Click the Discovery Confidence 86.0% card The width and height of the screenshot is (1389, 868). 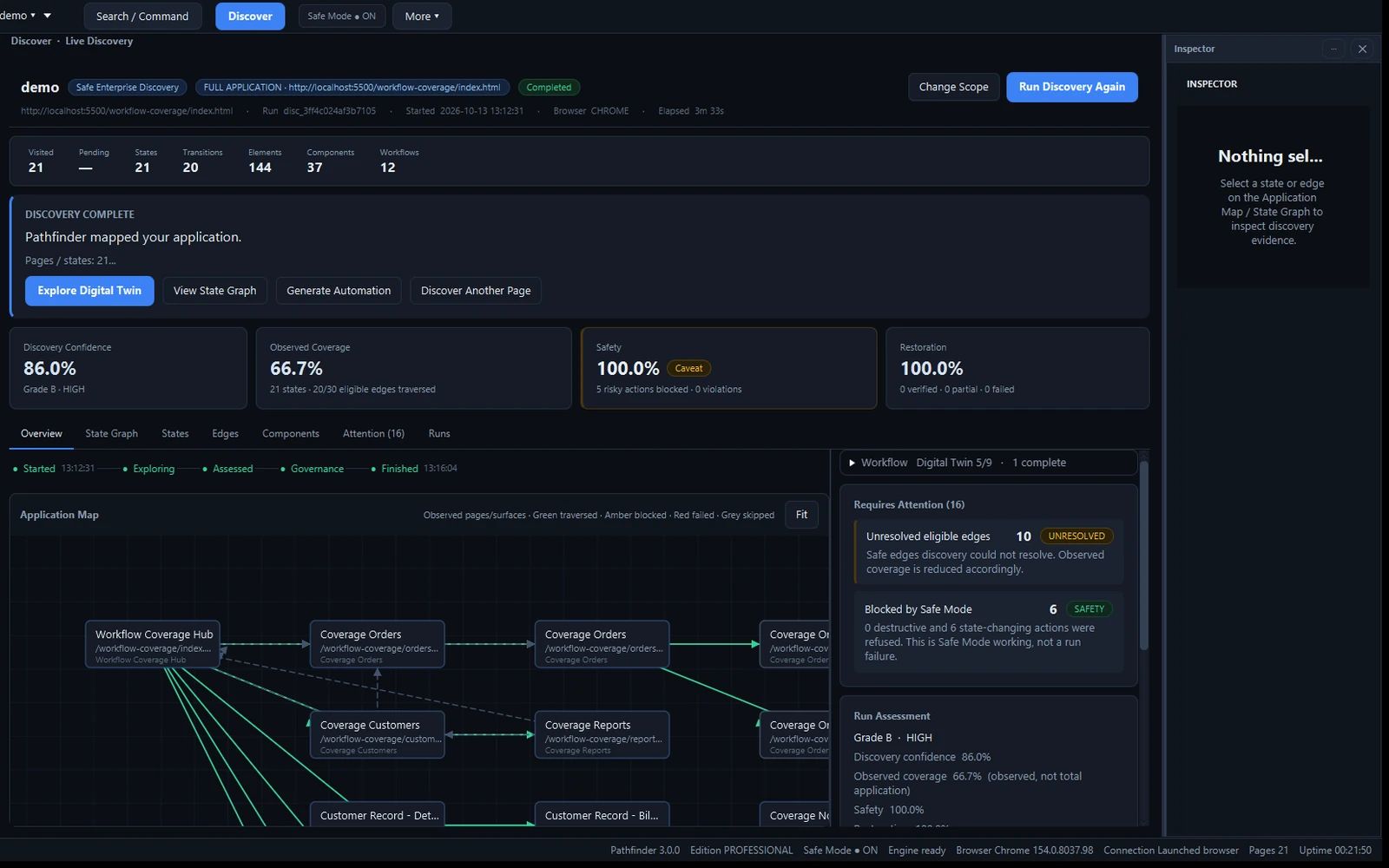[128, 368]
